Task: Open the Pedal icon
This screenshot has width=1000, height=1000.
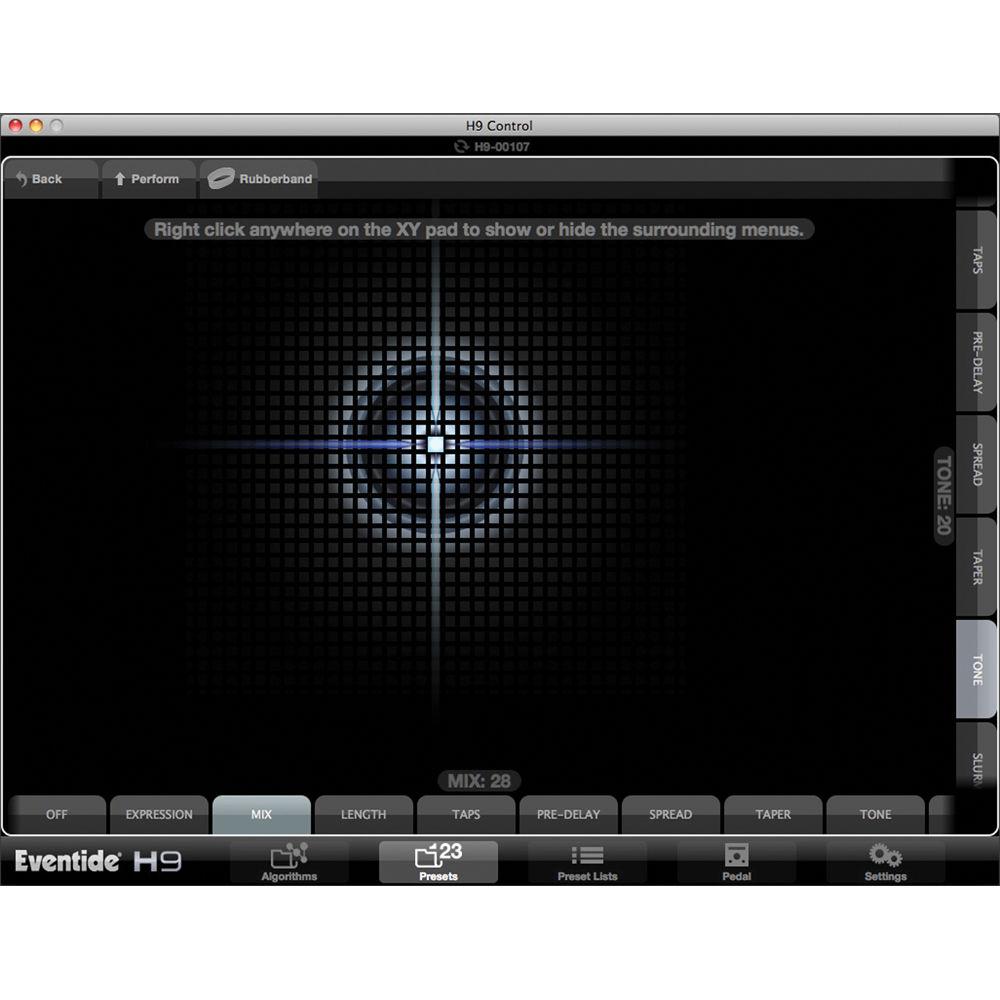Action: pyautogui.click(x=736, y=856)
